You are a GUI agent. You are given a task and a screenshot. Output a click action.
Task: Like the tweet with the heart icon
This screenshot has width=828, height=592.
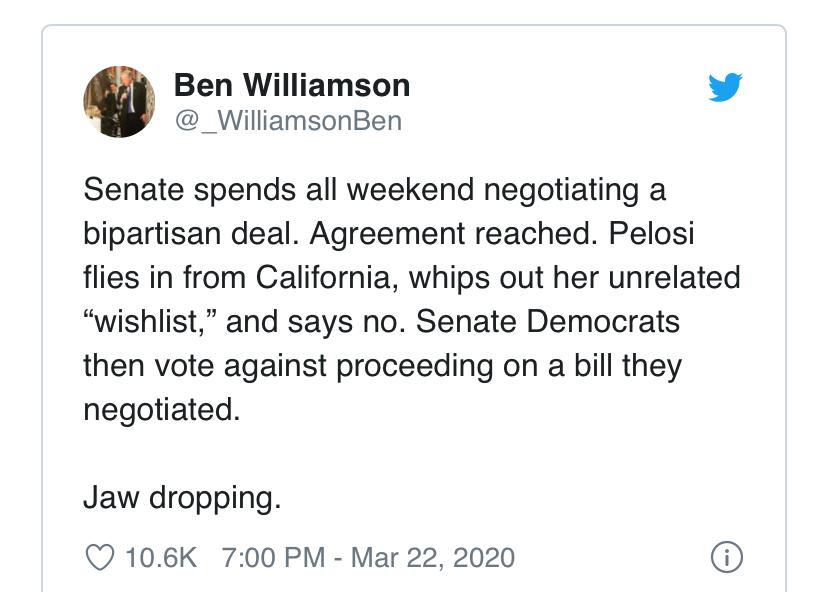99,558
